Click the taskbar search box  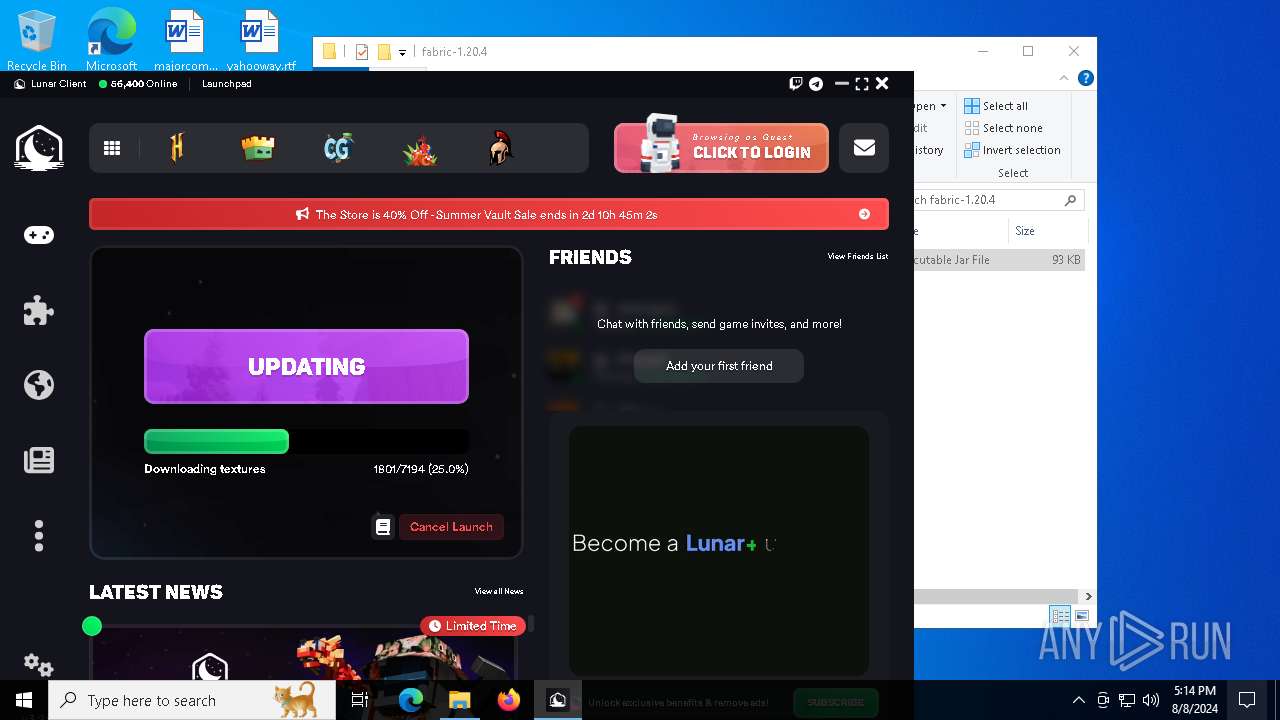192,700
